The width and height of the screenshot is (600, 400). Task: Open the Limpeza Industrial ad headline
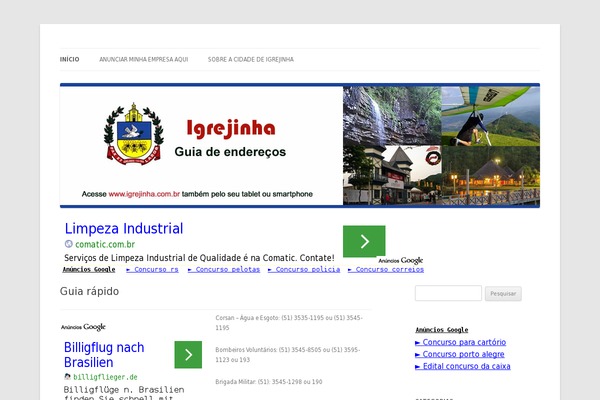click(x=124, y=228)
